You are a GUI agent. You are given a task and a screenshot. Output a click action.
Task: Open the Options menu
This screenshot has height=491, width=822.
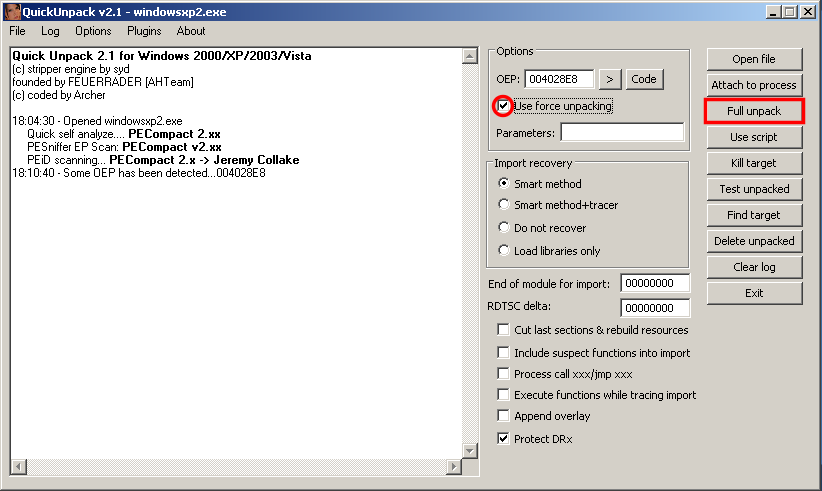pyautogui.click(x=93, y=31)
